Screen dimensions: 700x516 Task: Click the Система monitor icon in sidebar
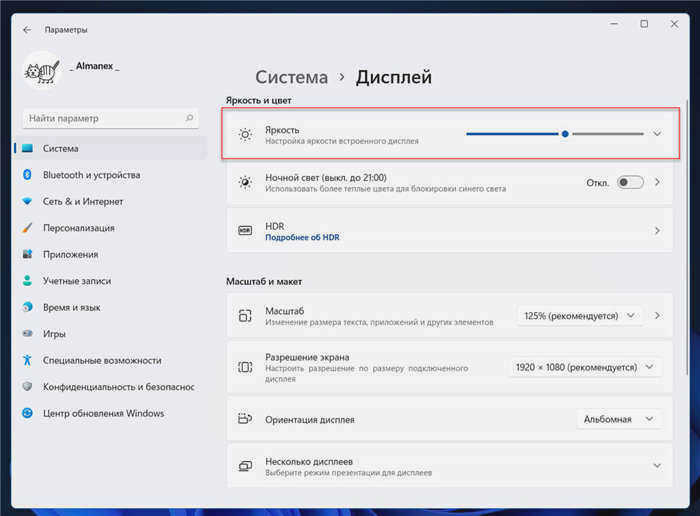(x=27, y=148)
